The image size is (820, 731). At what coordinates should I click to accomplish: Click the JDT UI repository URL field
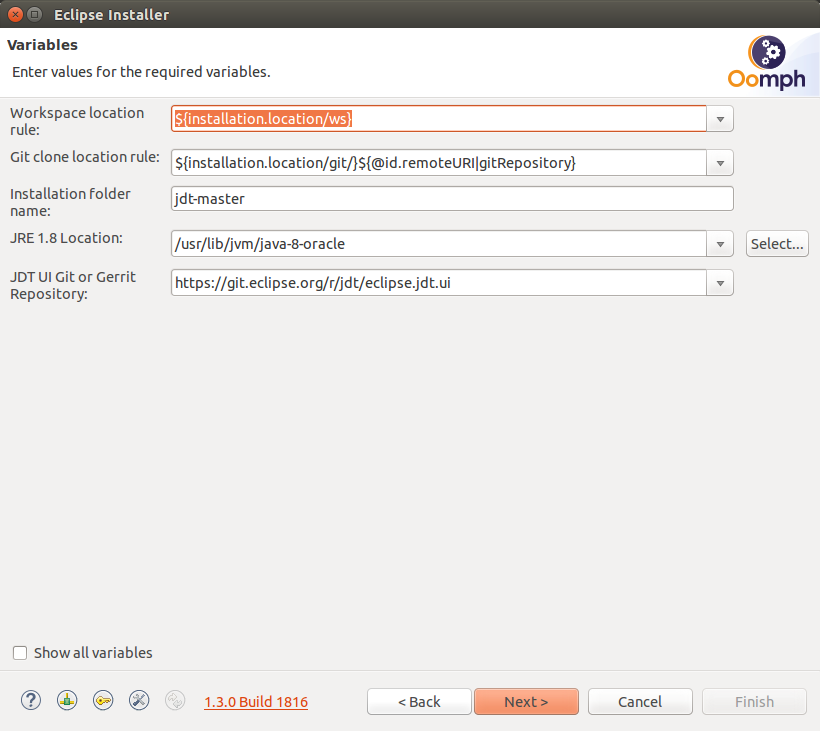(439, 282)
